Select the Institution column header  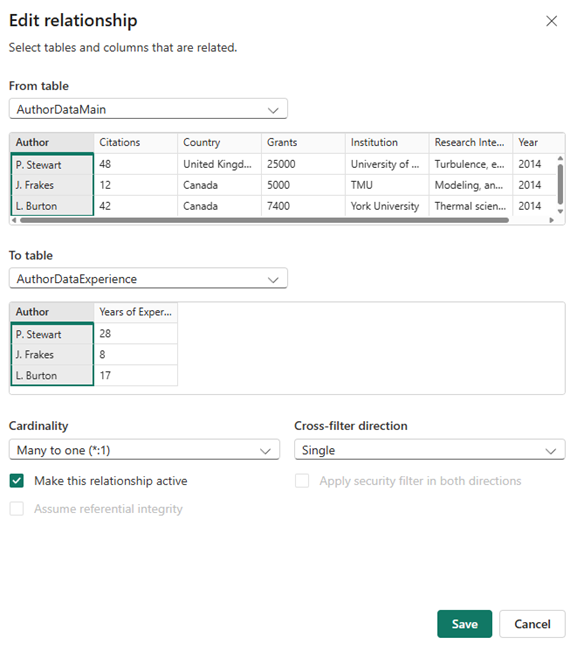387,142
